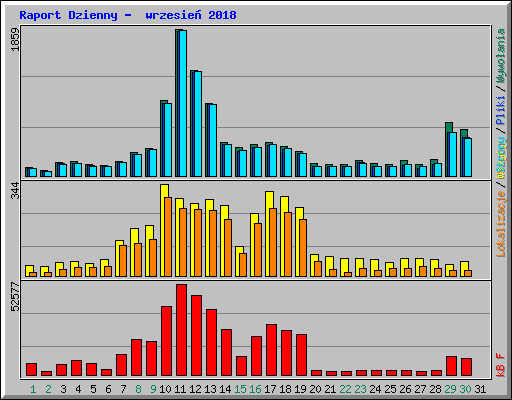Click the chart title Raport Dzienny

point(68,15)
